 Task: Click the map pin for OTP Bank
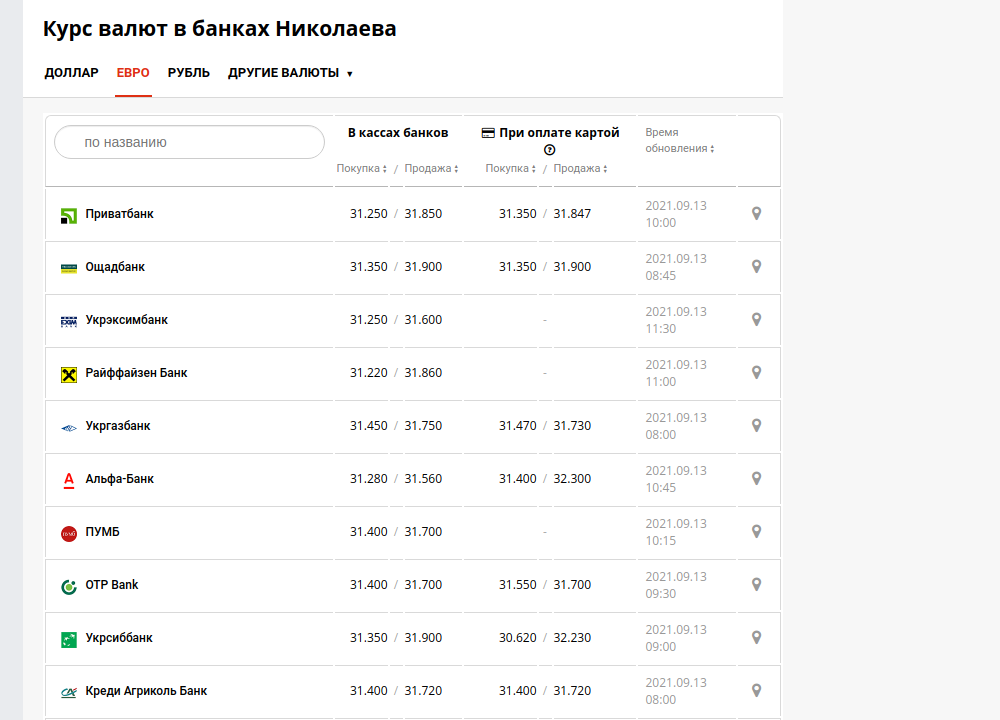756,584
